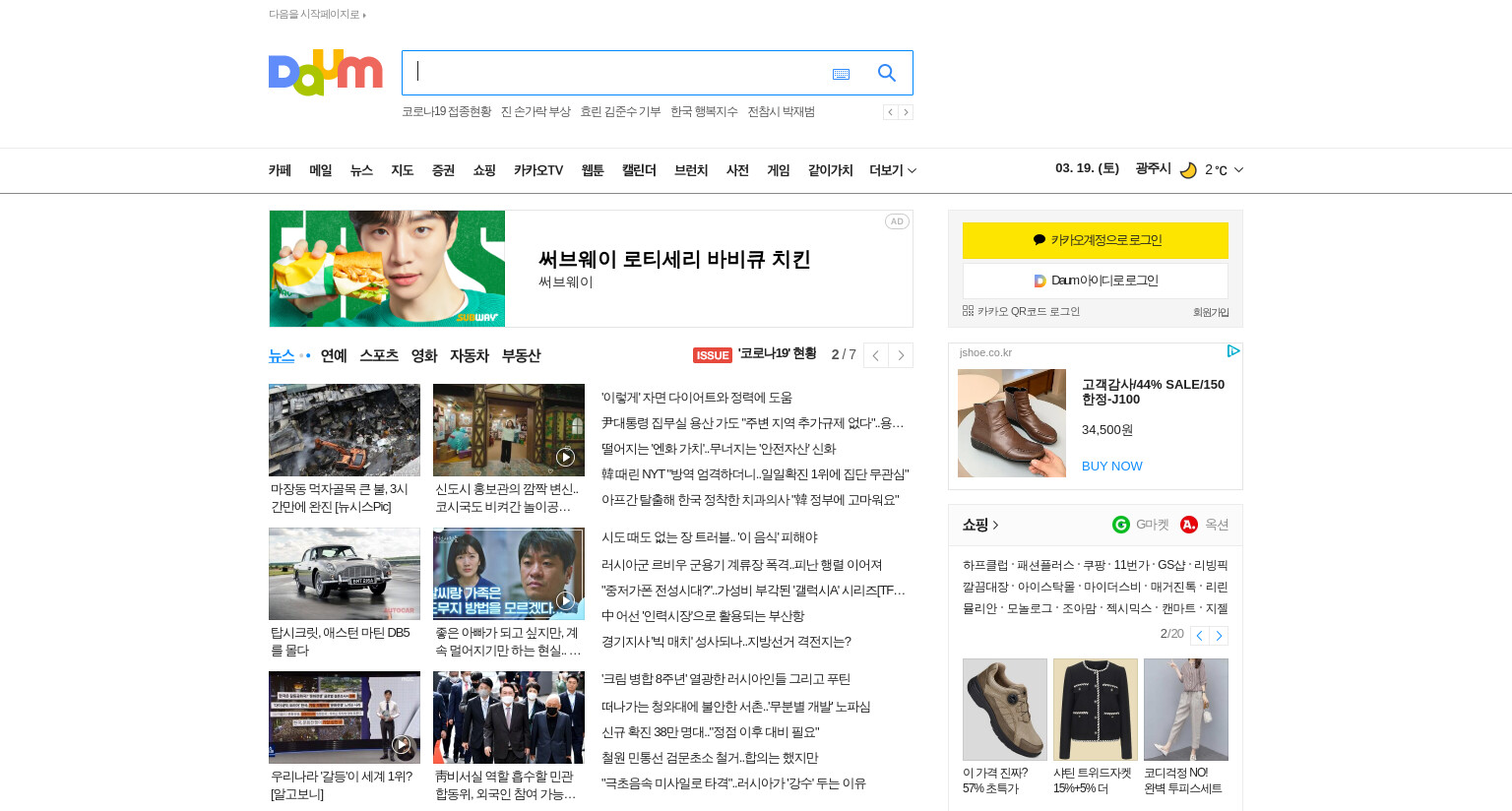Open the 브런치 menu item

point(691,170)
